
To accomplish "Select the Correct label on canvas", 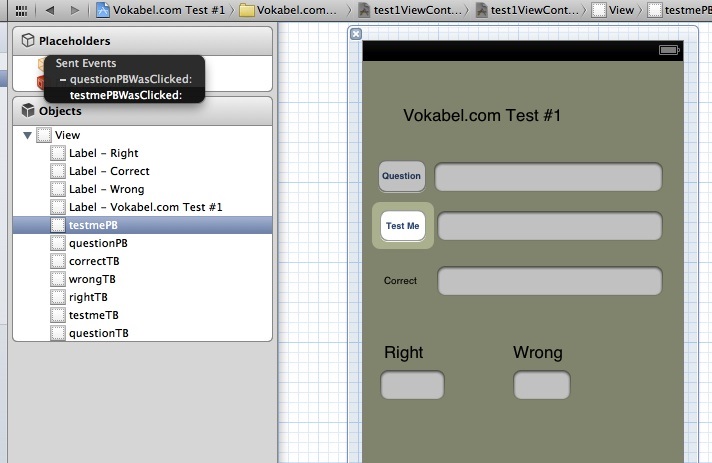I will pos(400,281).
